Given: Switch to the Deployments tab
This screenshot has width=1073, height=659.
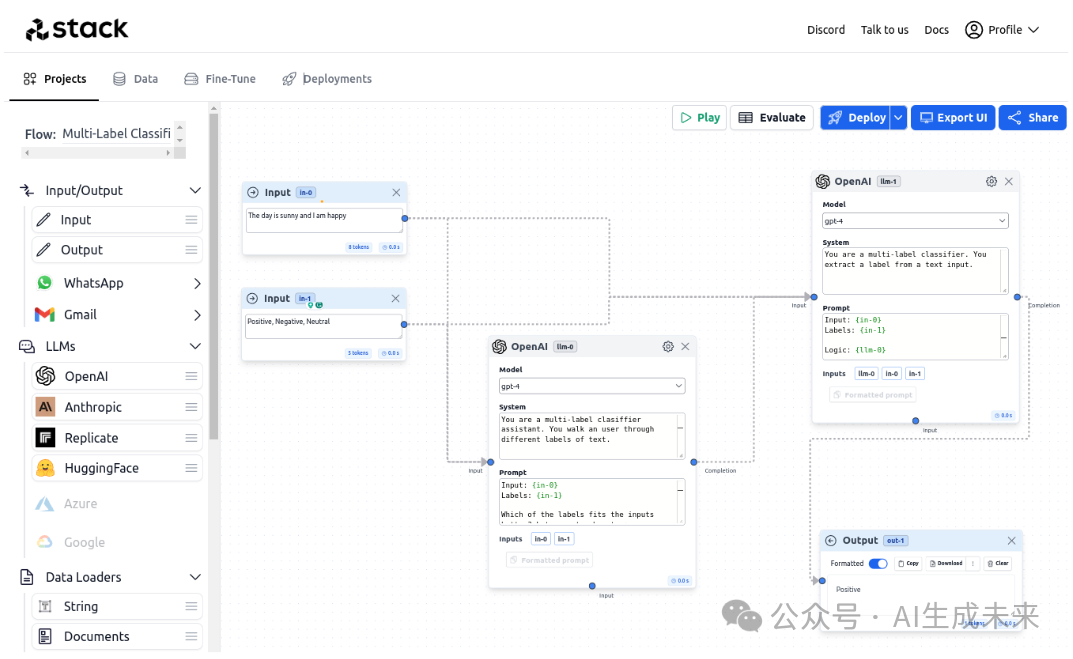Looking at the screenshot, I should tap(327, 79).
